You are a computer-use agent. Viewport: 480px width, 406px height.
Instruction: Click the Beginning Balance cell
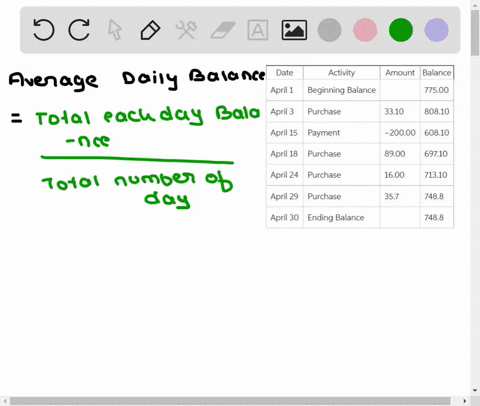pyautogui.click(x=342, y=90)
